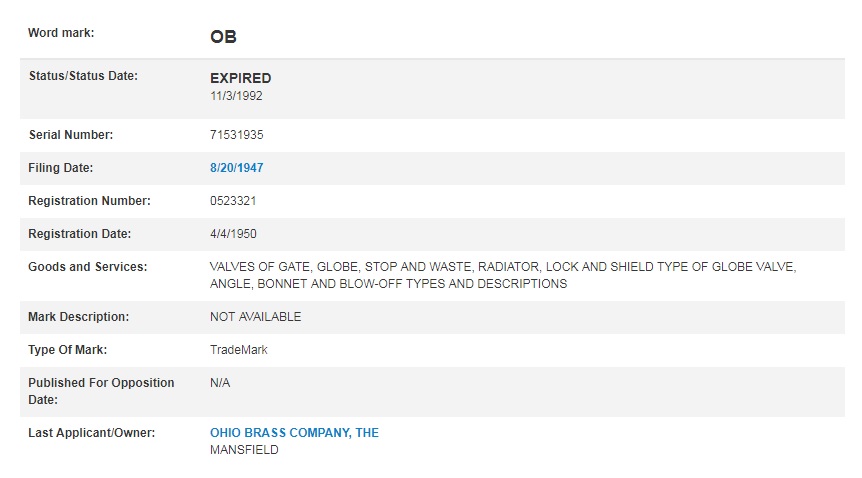Image resolution: width=862 pixels, height=478 pixels.
Task: Open the OHIO BRASS COMPANY, THE owner link
Action: [x=294, y=433]
